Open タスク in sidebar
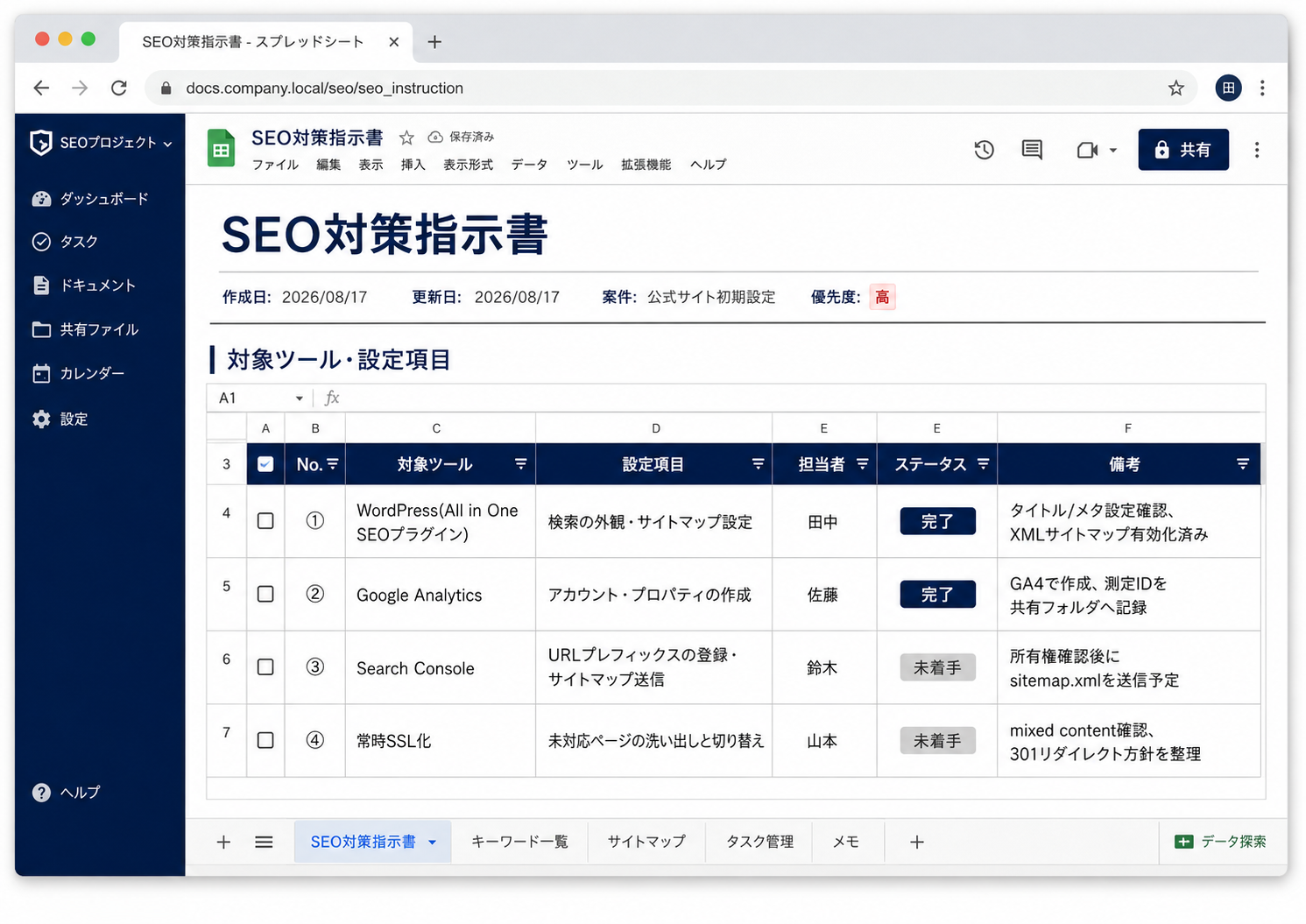This screenshot has width=1306, height=924. [x=65, y=242]
